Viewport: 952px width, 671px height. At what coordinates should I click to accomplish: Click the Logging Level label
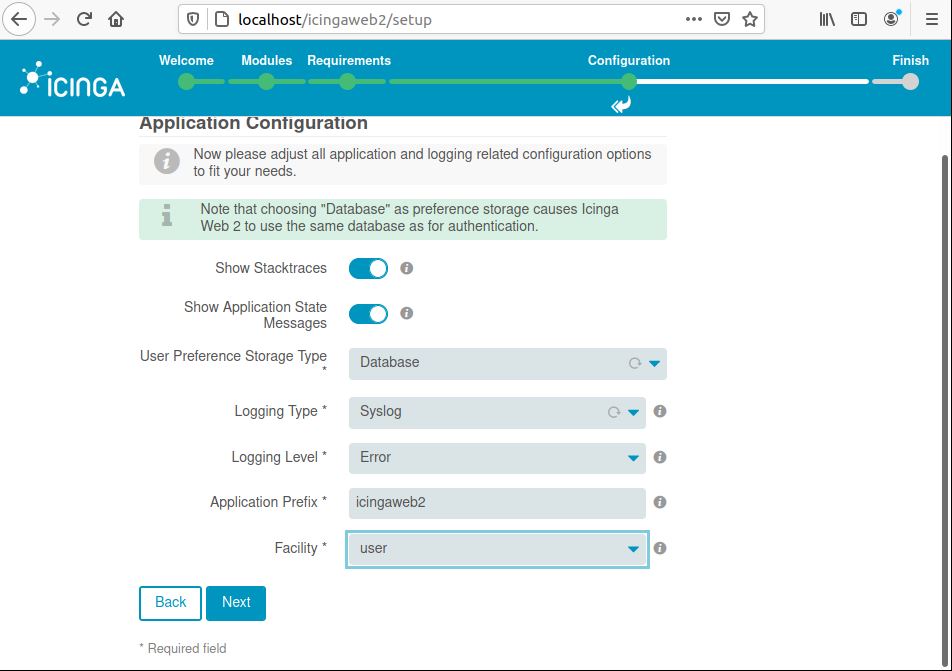[x=279, y=457]
